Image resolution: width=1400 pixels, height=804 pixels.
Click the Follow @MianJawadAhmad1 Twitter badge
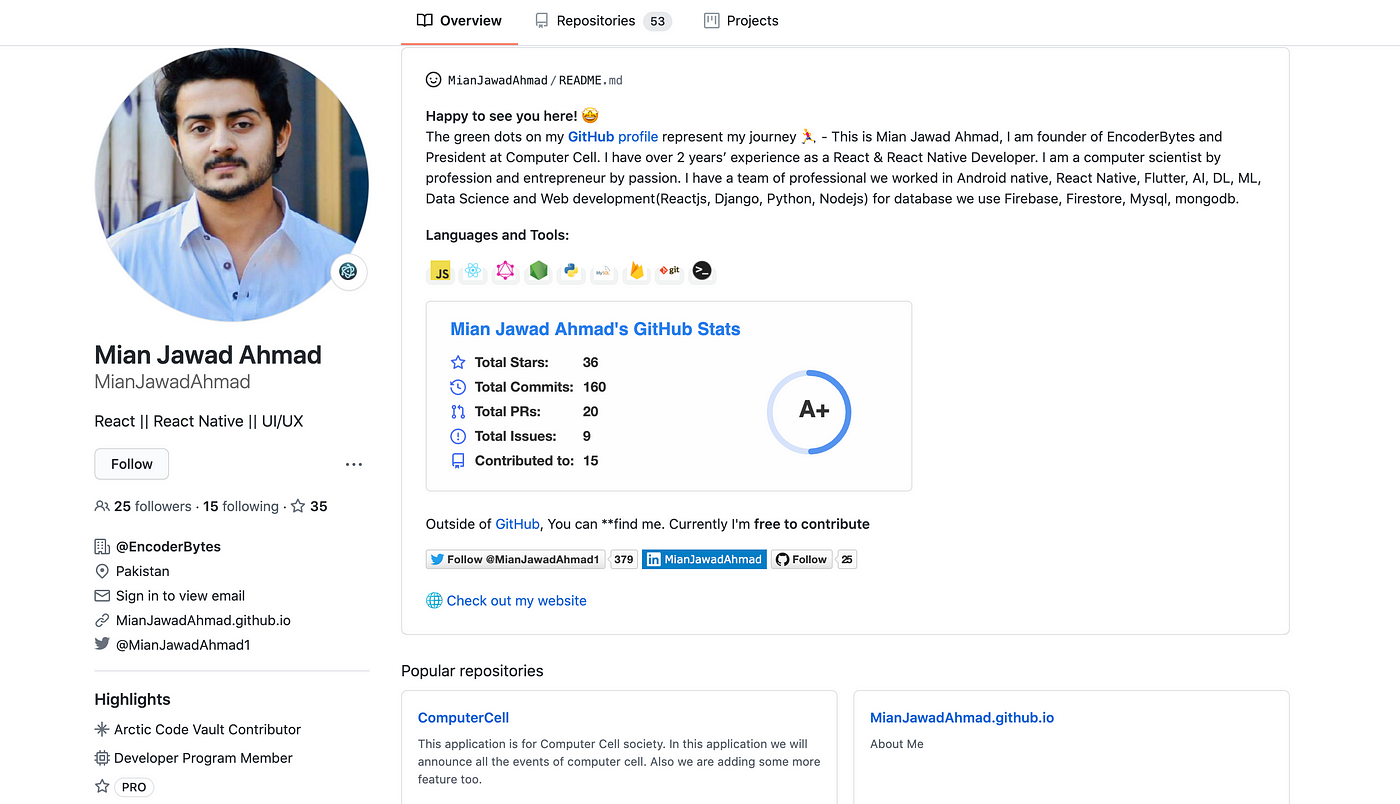click(515, 559)
